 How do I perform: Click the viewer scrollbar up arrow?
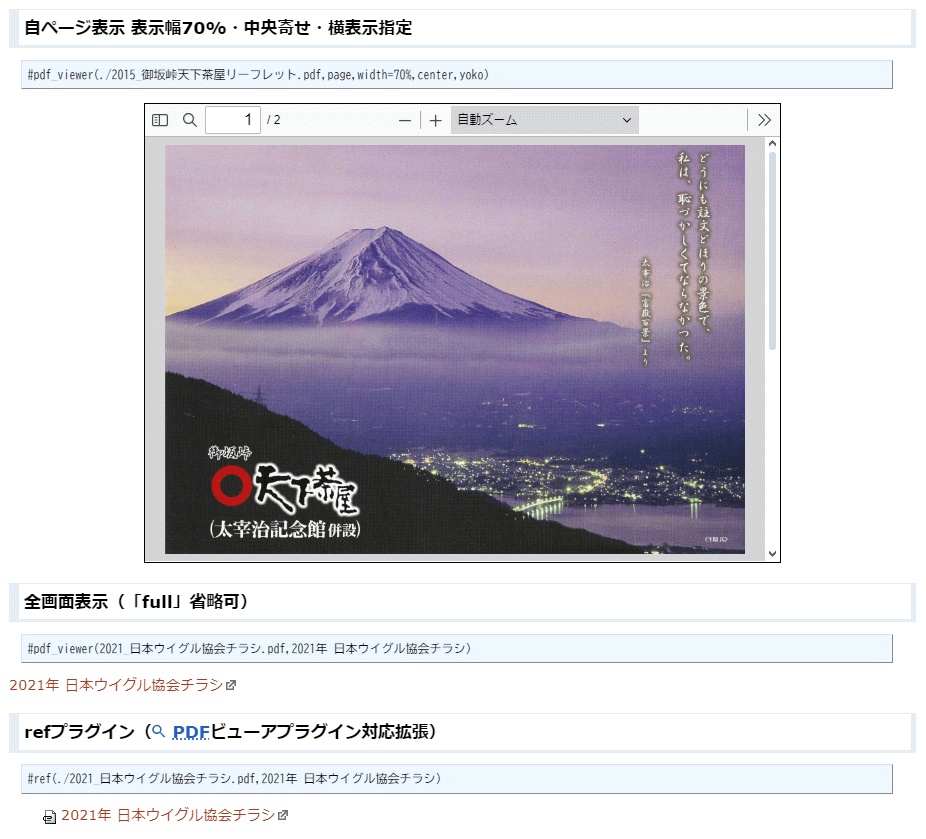772,145
